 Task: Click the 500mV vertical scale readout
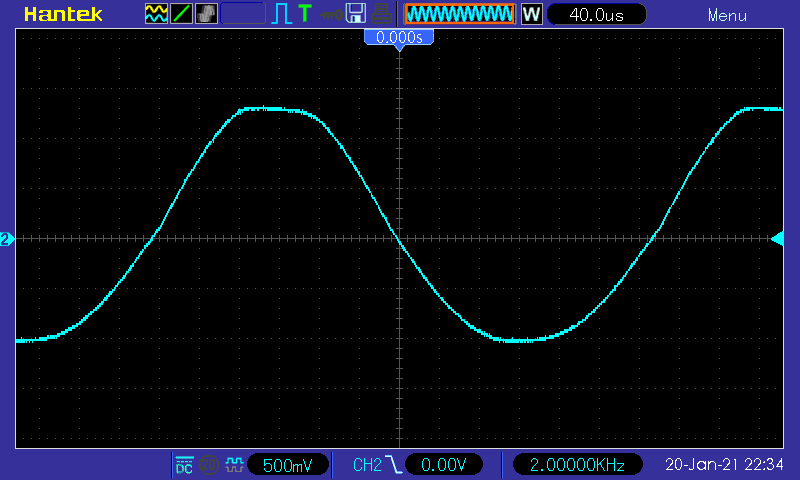click(x=287, y=465)
